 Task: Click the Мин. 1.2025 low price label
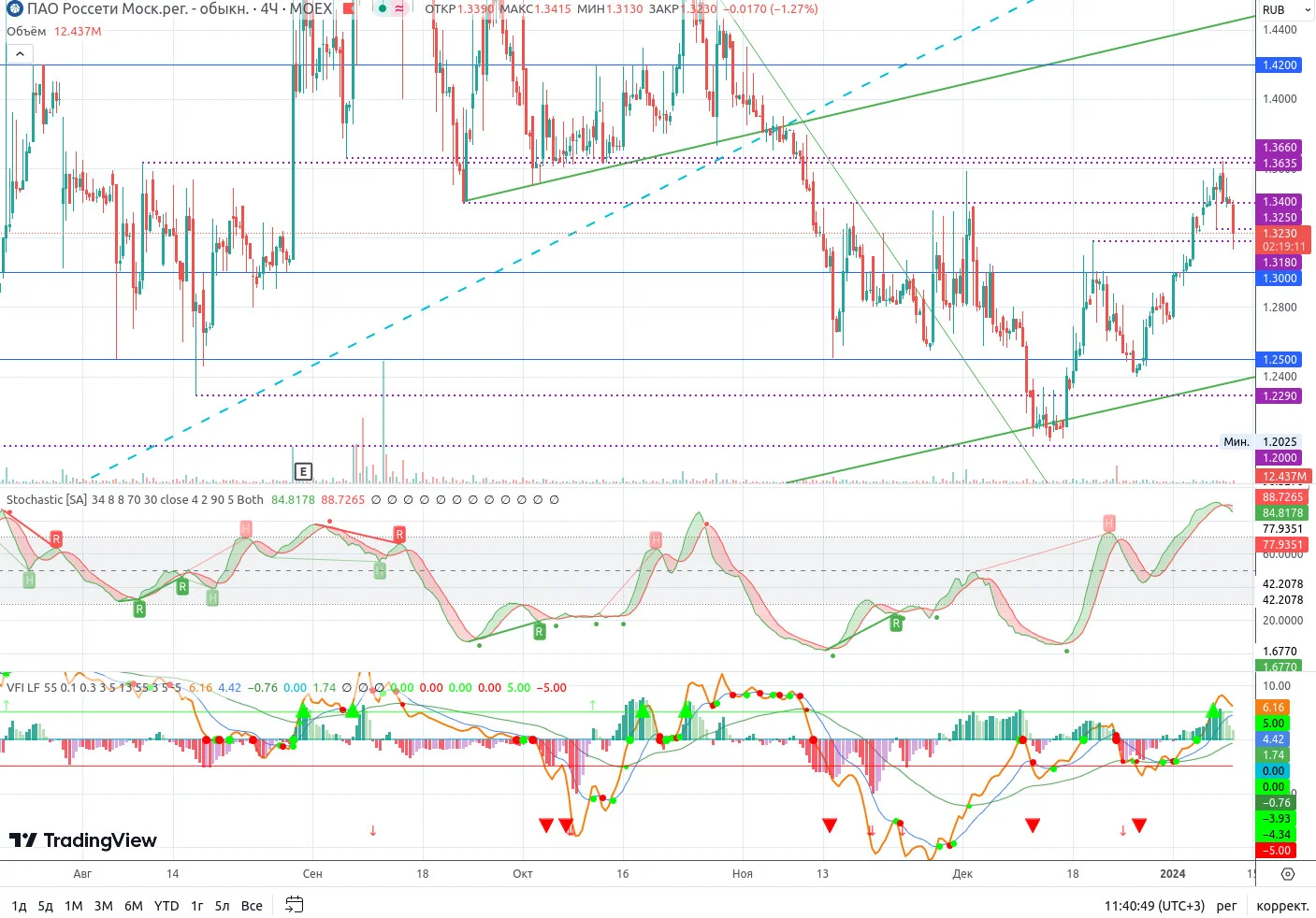[1260, 442]
